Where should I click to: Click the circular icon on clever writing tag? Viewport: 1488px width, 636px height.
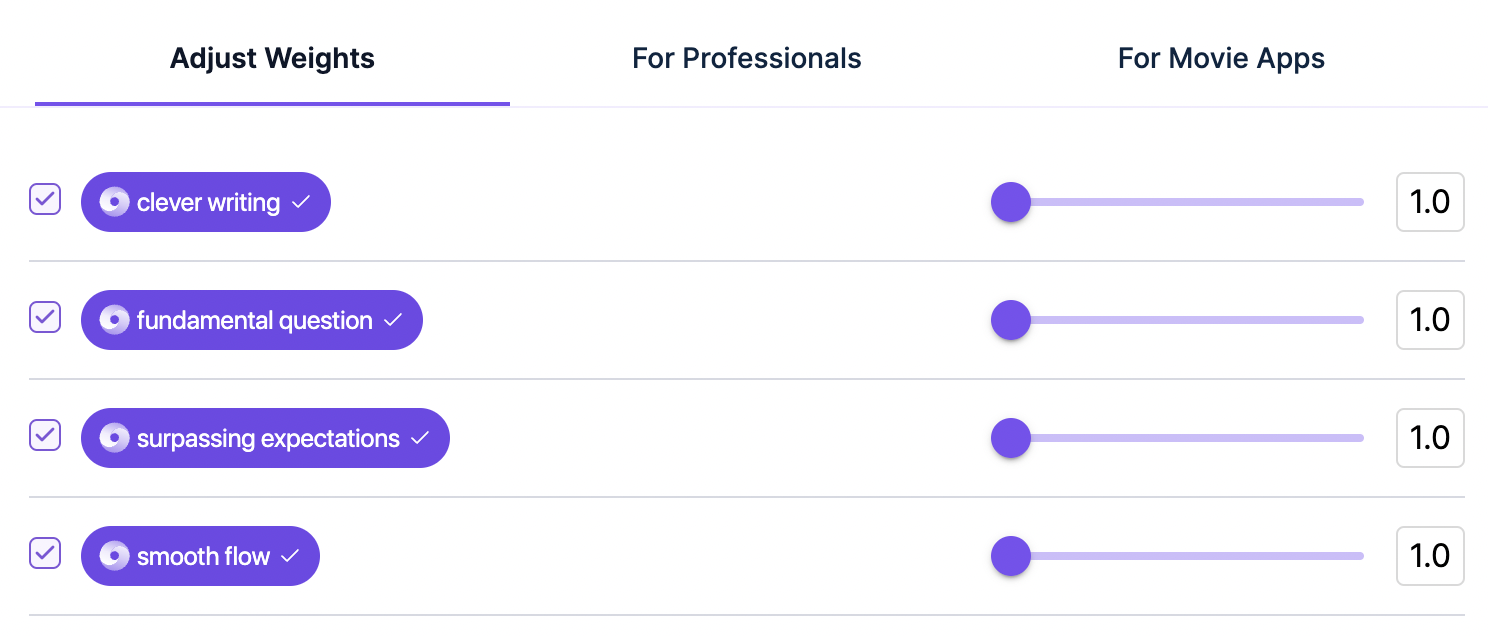click(x=114, y=202)
